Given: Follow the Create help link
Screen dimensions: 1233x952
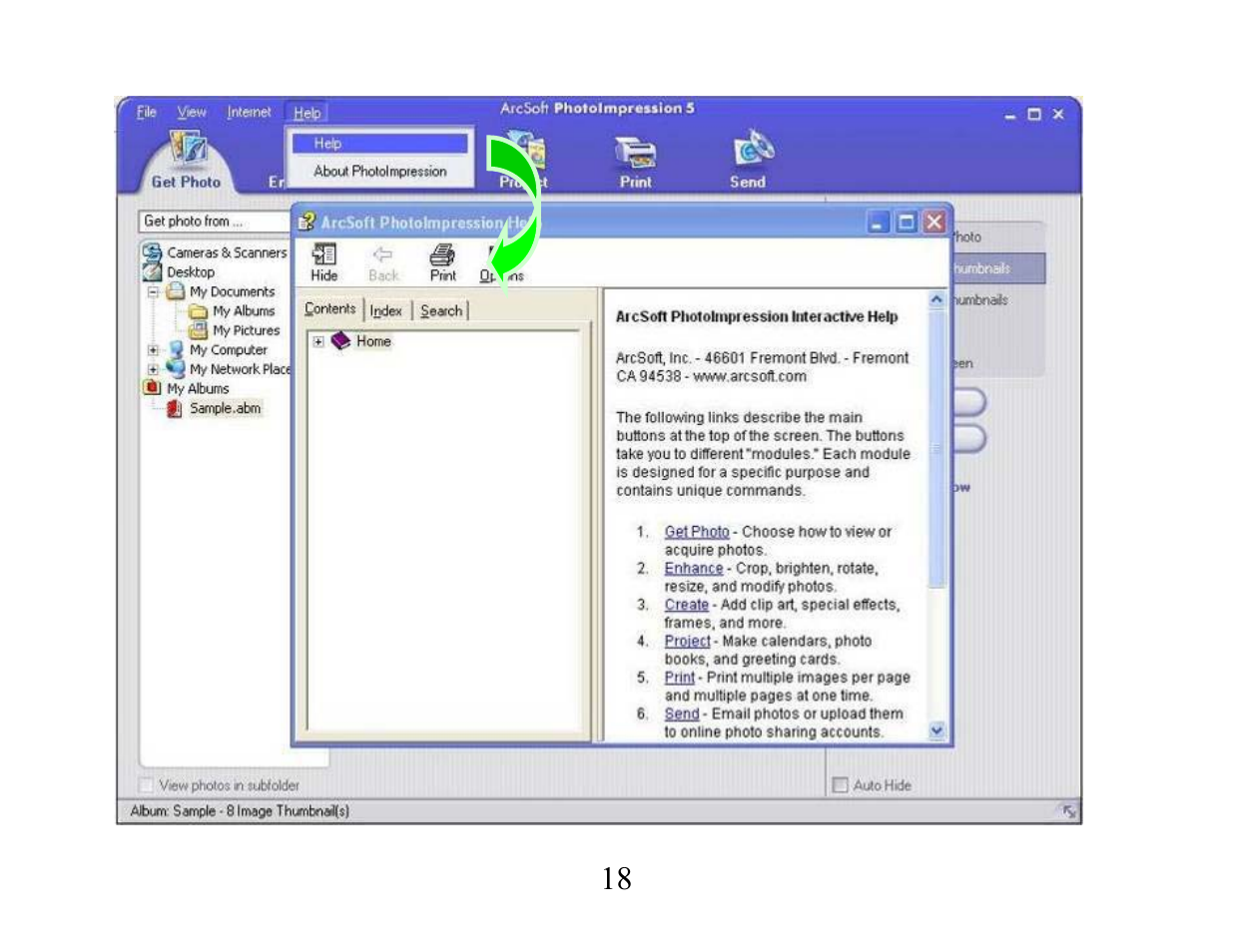Looking at the screenshot, I should pyautogui.click(x=687, y=605).
